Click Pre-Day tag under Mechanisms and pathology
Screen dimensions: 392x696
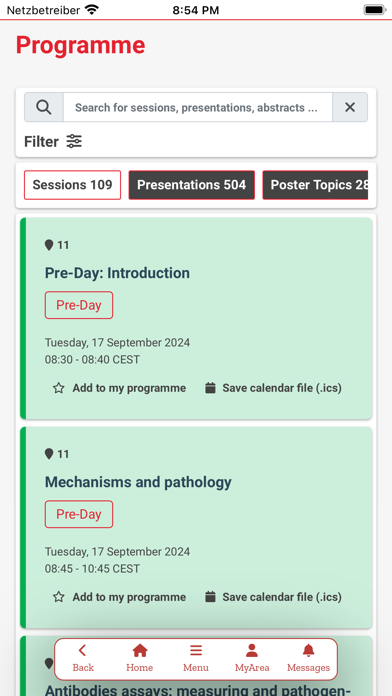tap(79, 514)
